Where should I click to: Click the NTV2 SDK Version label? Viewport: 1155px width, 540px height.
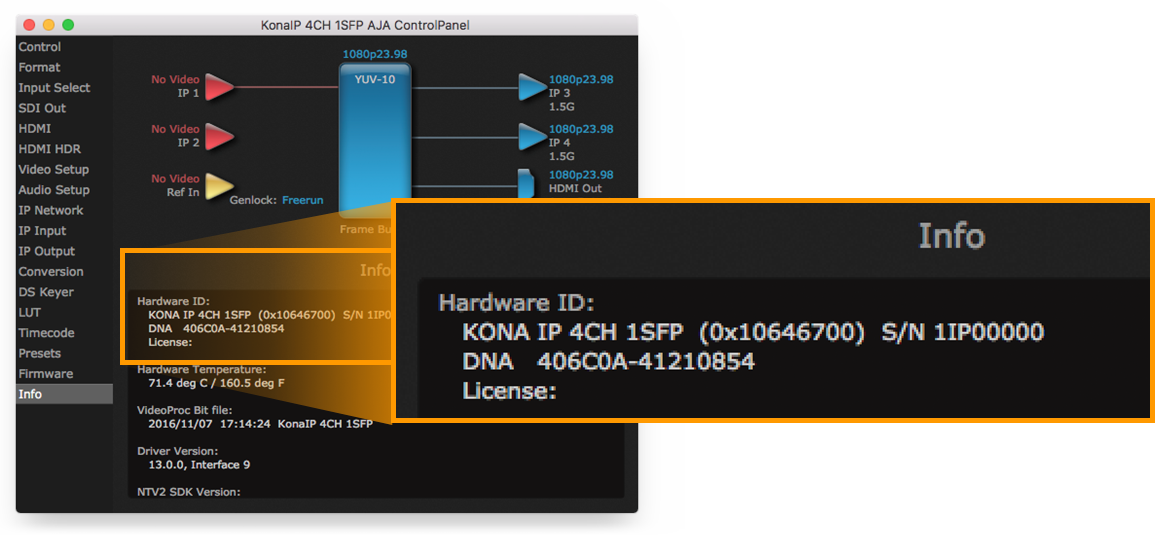(x=189, y=491)
